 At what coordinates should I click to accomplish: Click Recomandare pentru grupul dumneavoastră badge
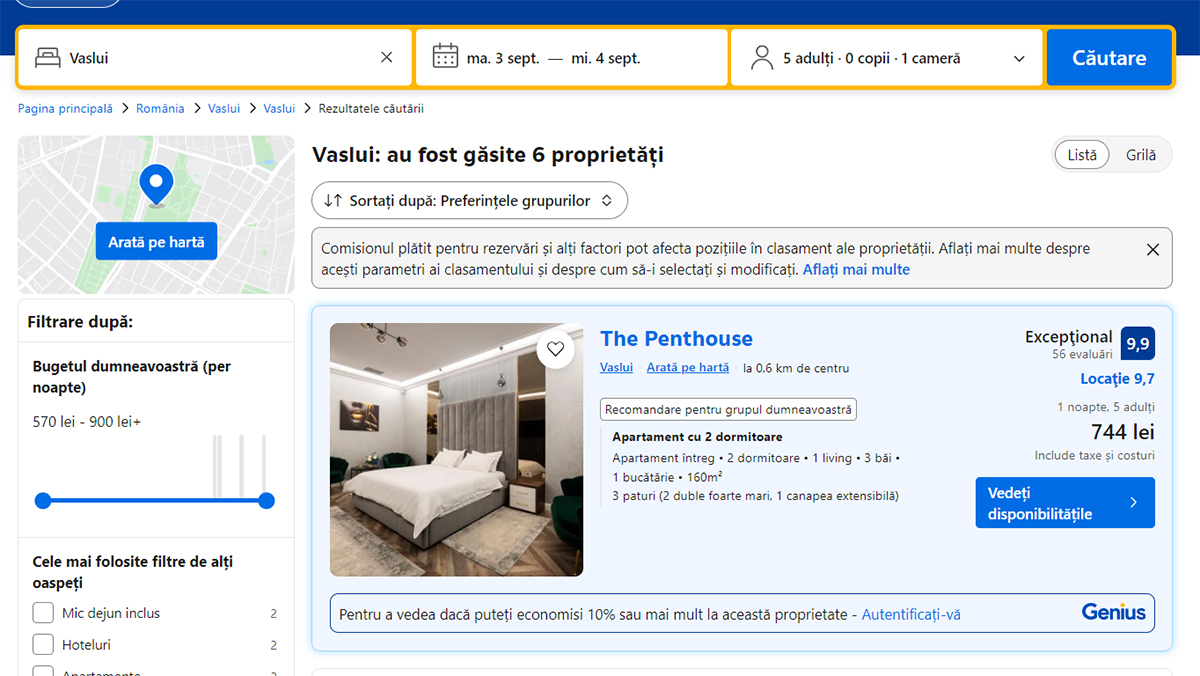click(x=729, y=409)
